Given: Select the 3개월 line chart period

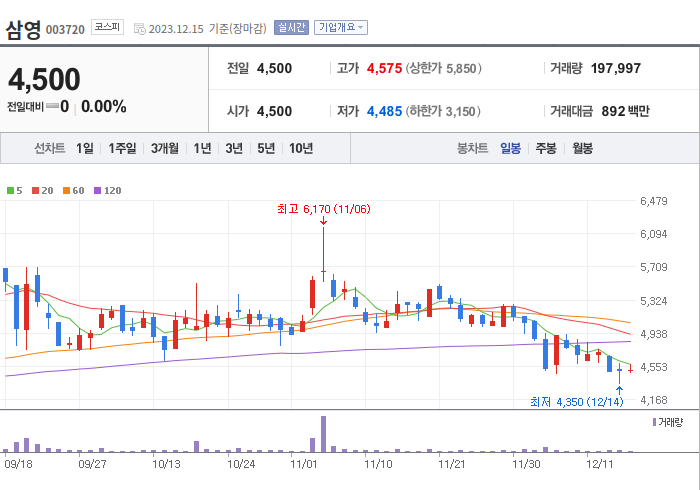Looking at the screenshot, I should [x=165, y=148].
